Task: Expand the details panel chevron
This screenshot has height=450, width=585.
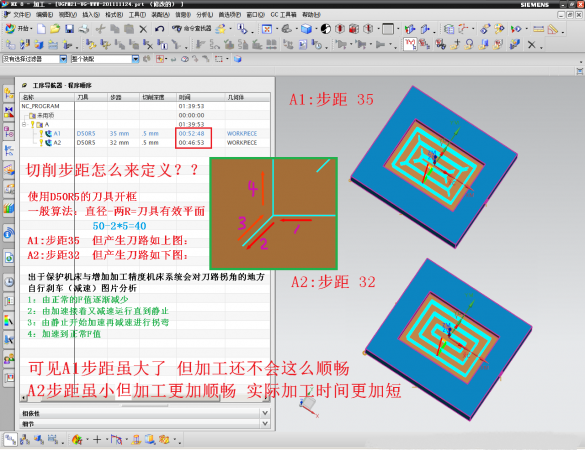Action: point(265,424)
